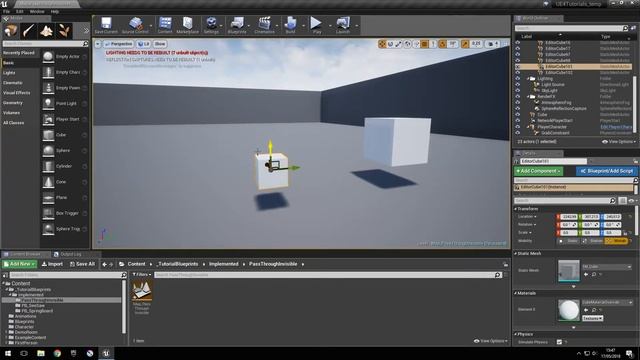Click Play to start the level

click(316, 25)
